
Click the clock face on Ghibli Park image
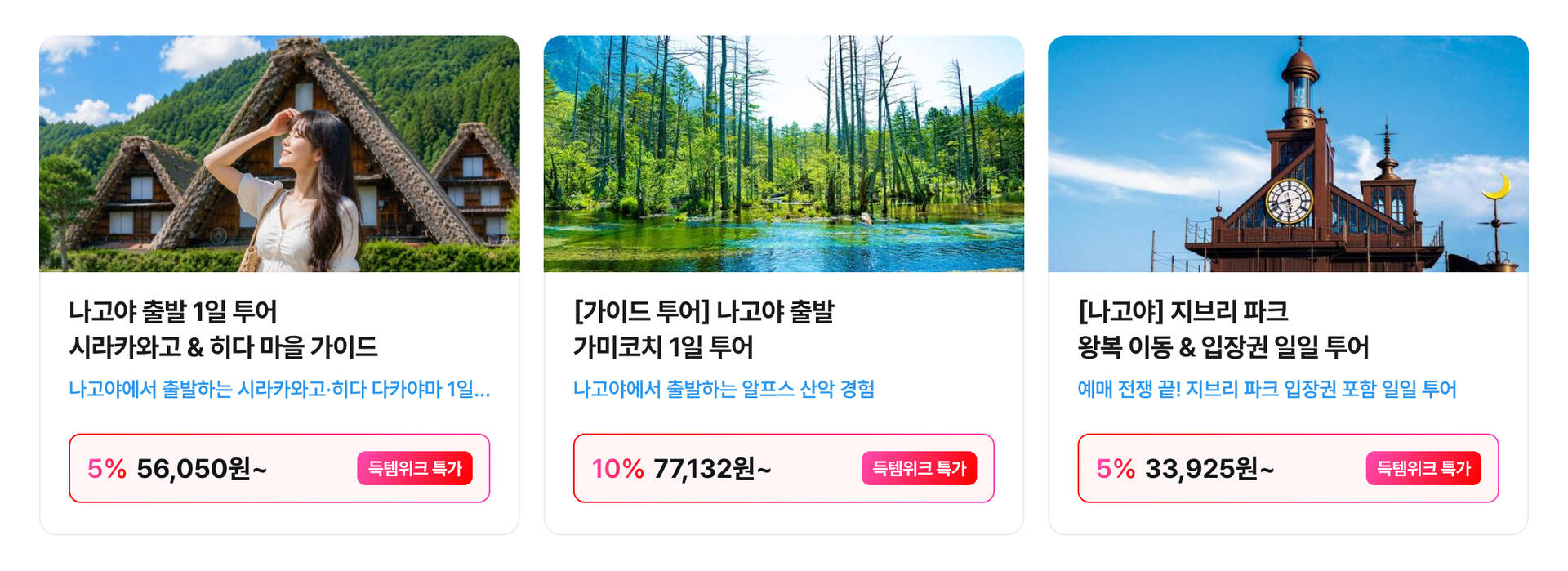(x=1290, y=201)
